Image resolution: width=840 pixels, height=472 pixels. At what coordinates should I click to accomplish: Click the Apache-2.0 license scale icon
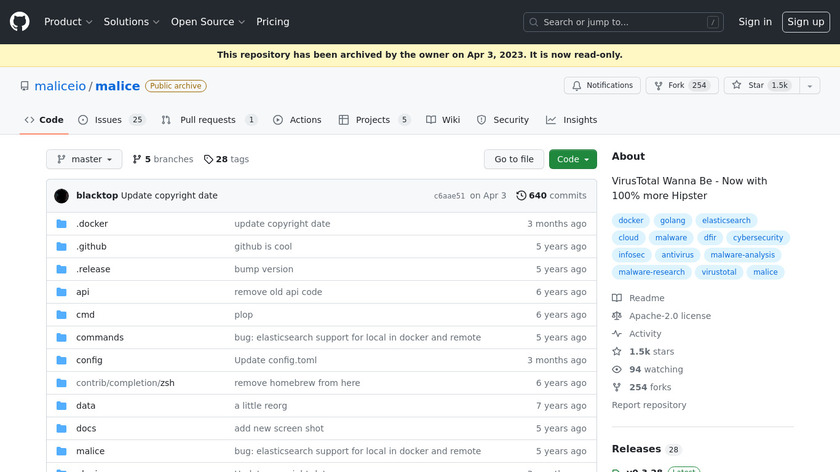pyautogui.click(x=617, y=316)
